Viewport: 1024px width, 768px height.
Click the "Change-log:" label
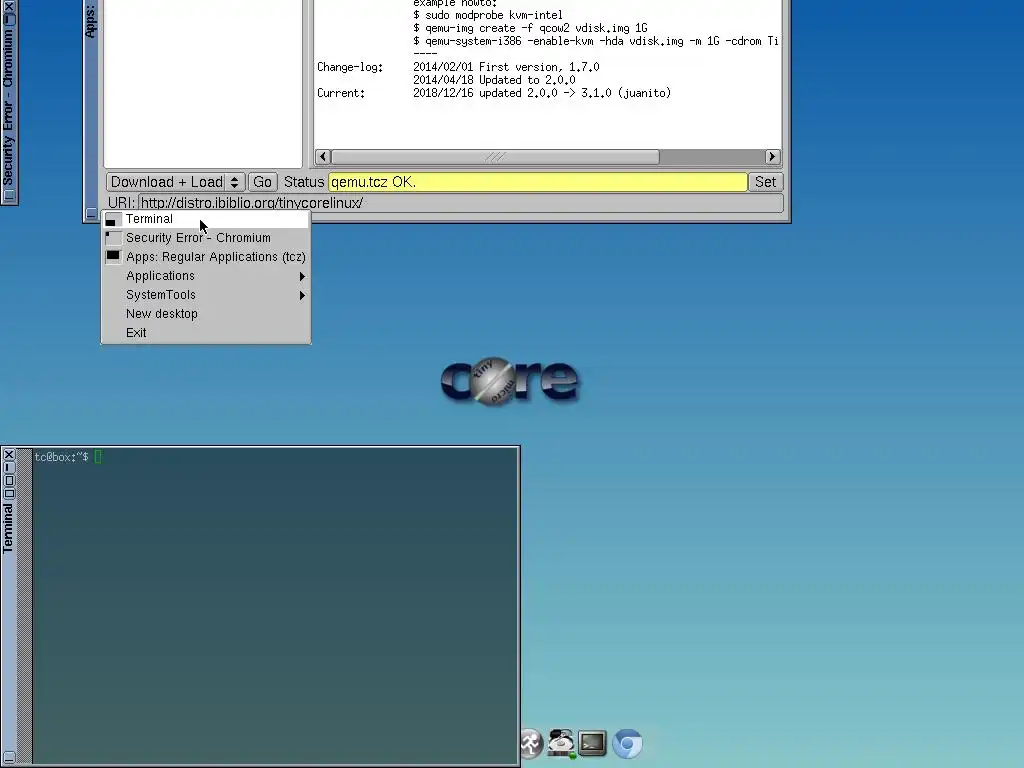[349, 67]
